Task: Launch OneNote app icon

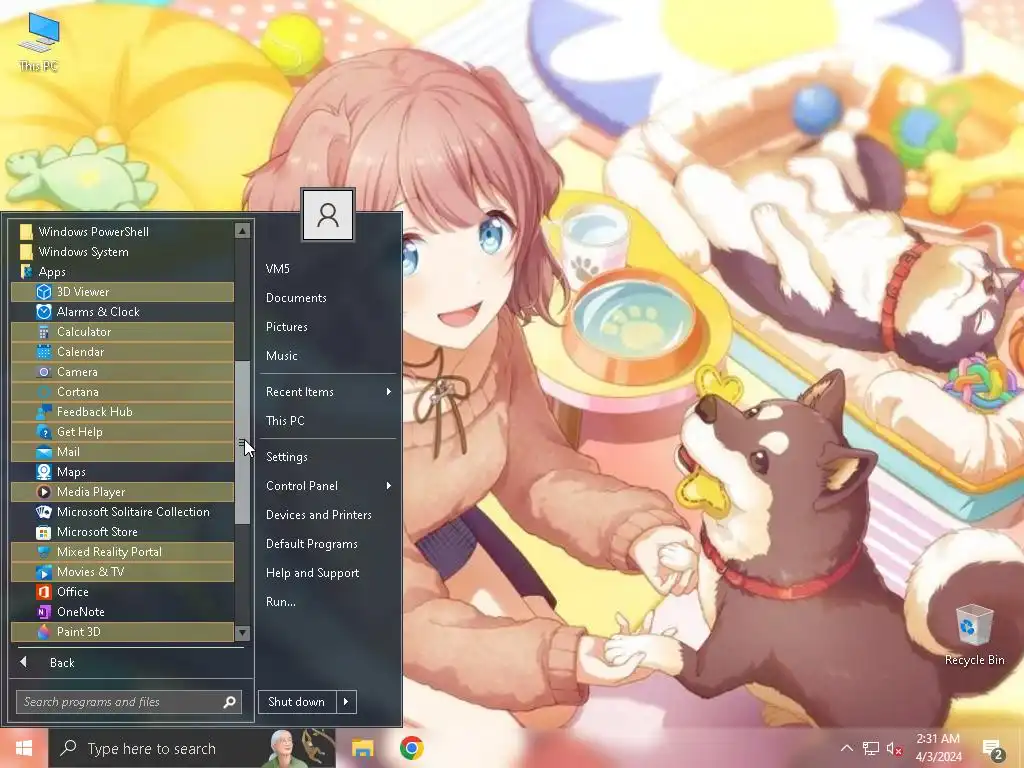Action: [x=44, y=612]
